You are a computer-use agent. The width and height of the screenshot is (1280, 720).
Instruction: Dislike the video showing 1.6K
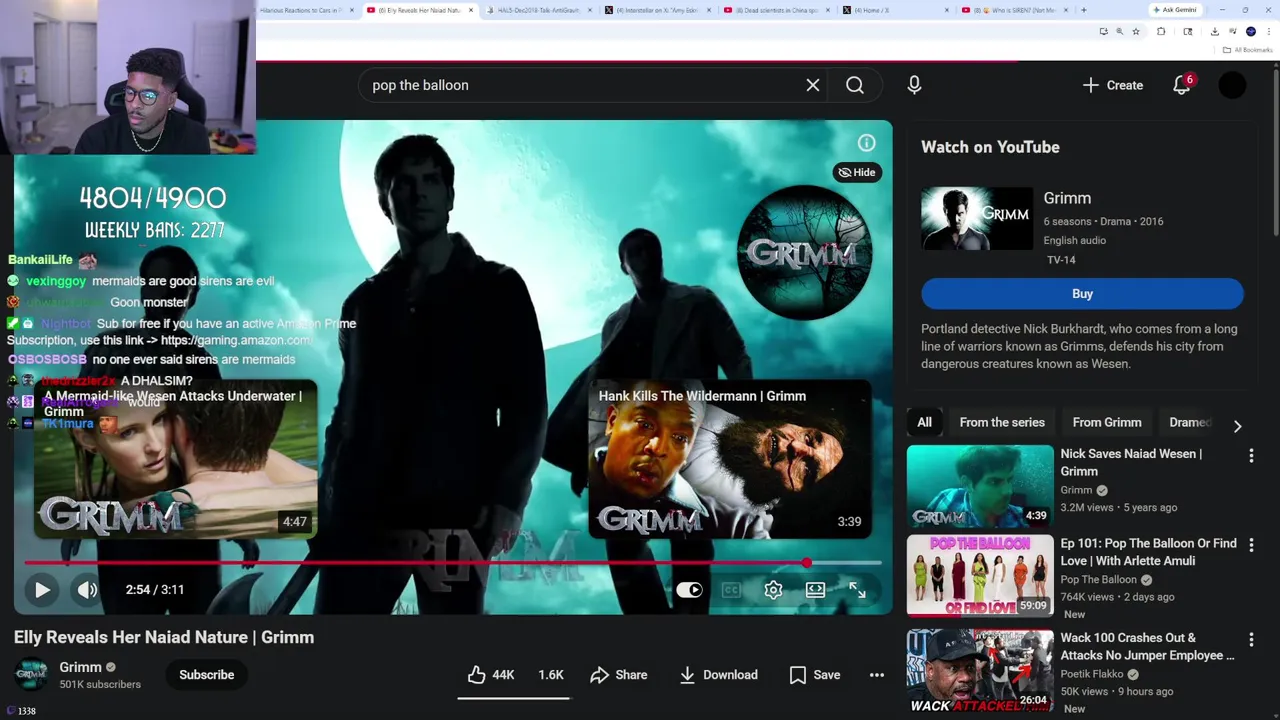550,675
